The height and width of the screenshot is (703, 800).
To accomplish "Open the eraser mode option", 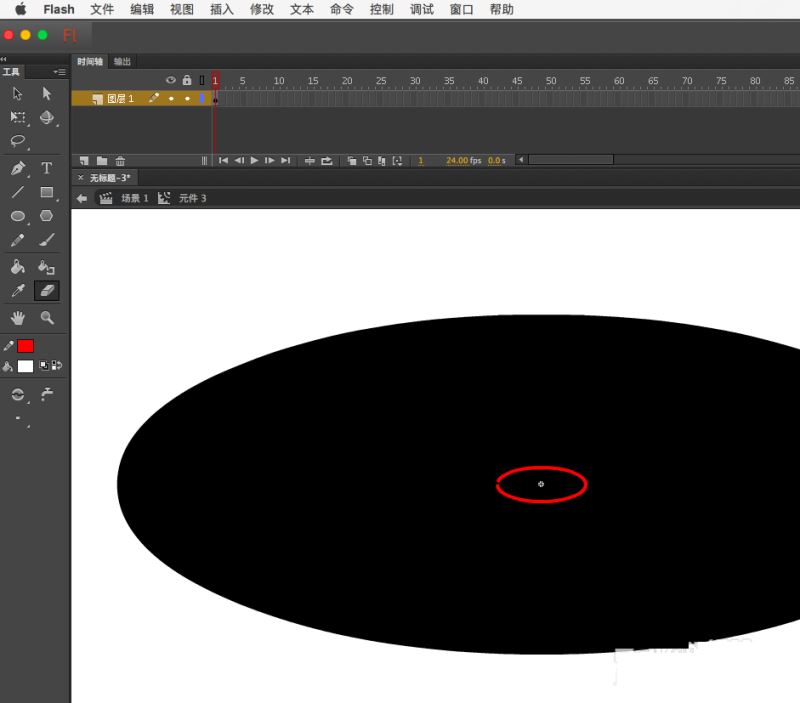I will click(x=18, y=394).
